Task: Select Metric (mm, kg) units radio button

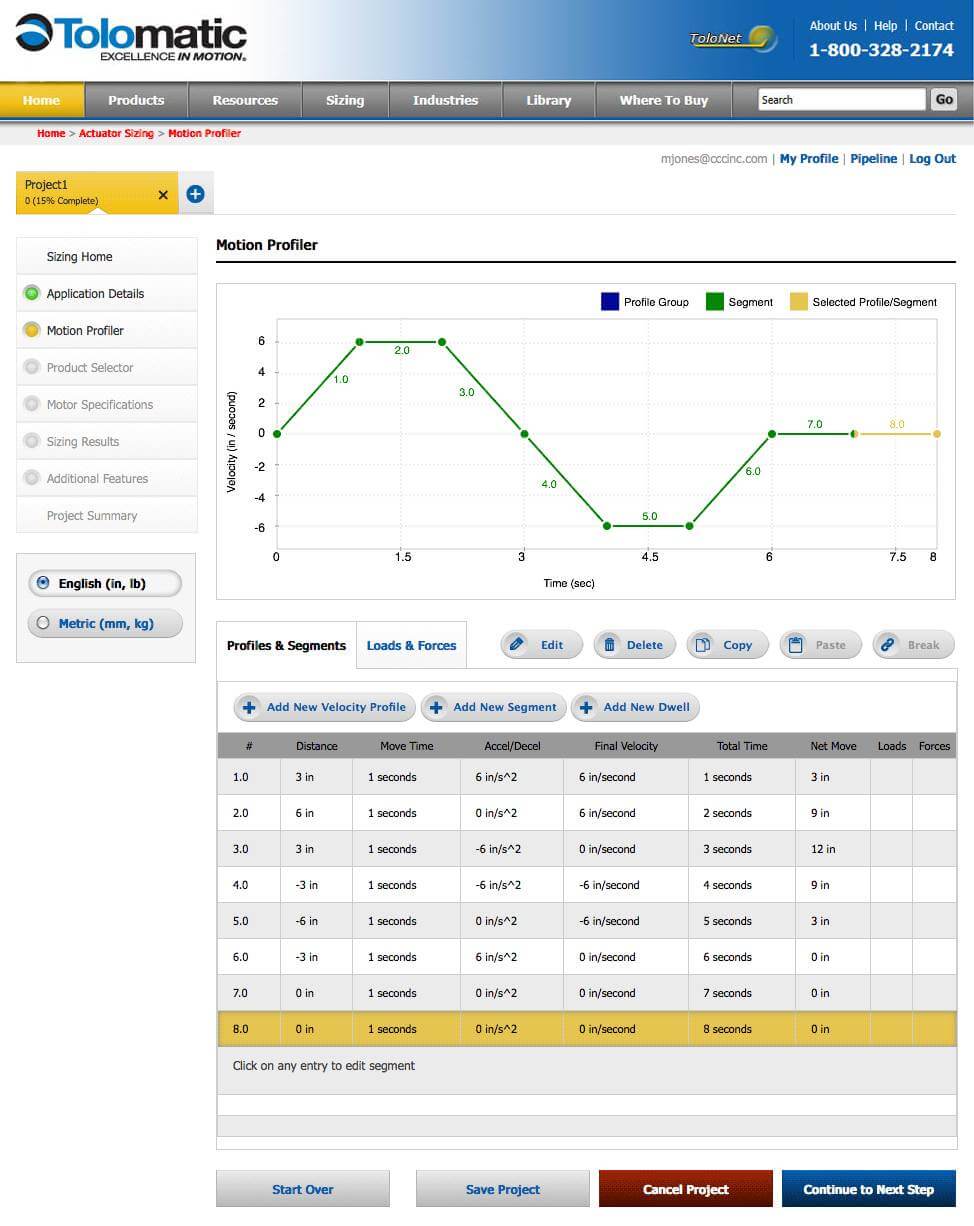Action: pos(43,623)
